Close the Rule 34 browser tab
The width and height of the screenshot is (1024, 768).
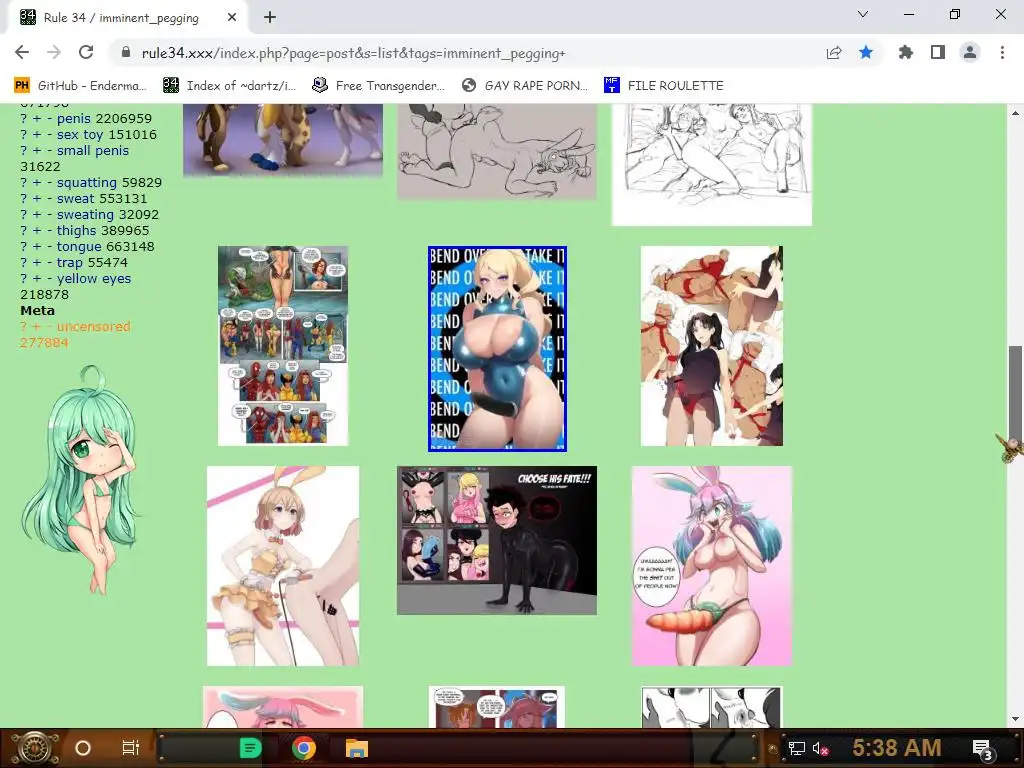click(x=232, y=18)
